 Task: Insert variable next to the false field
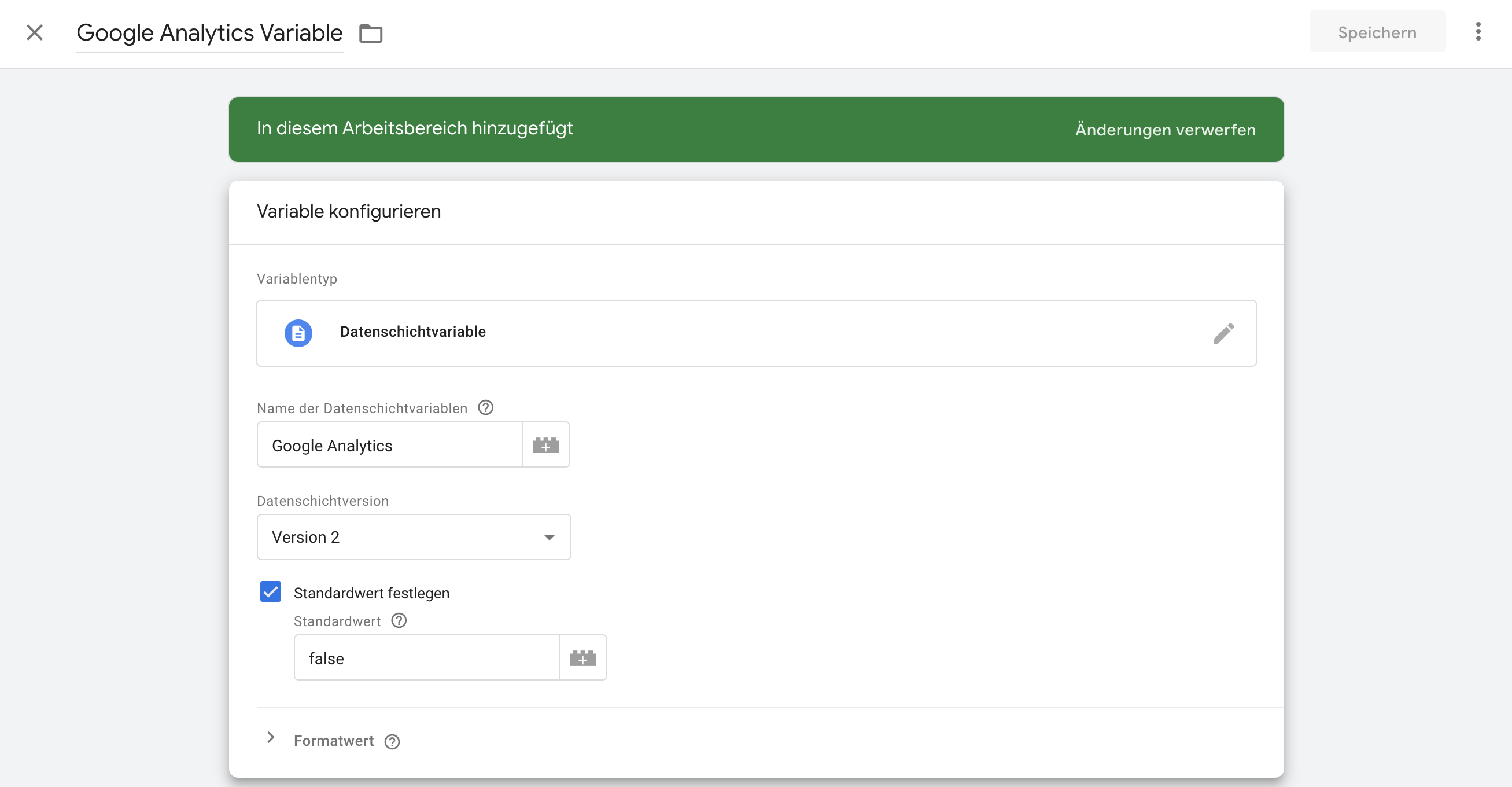[x=583, y=658]
